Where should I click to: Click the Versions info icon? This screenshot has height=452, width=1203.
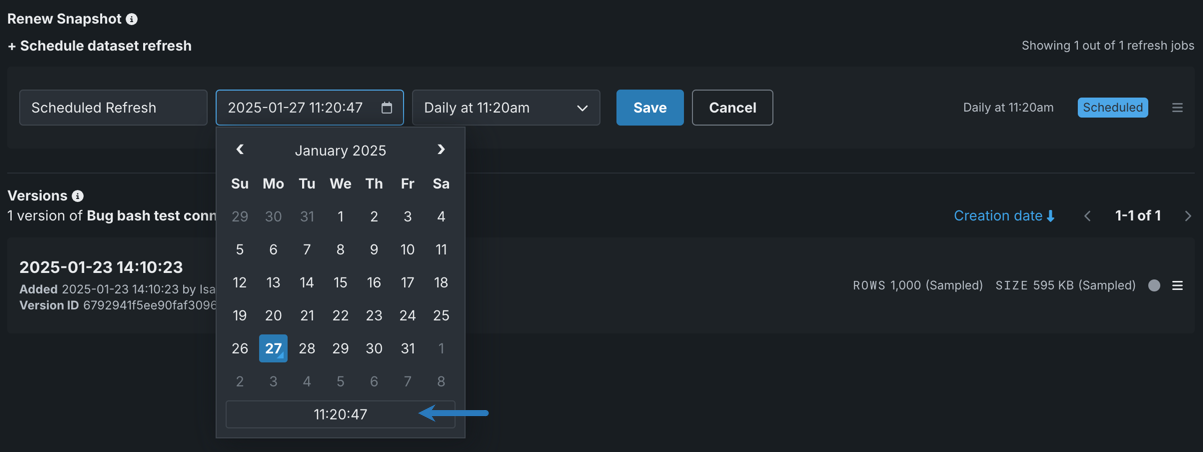78,196
